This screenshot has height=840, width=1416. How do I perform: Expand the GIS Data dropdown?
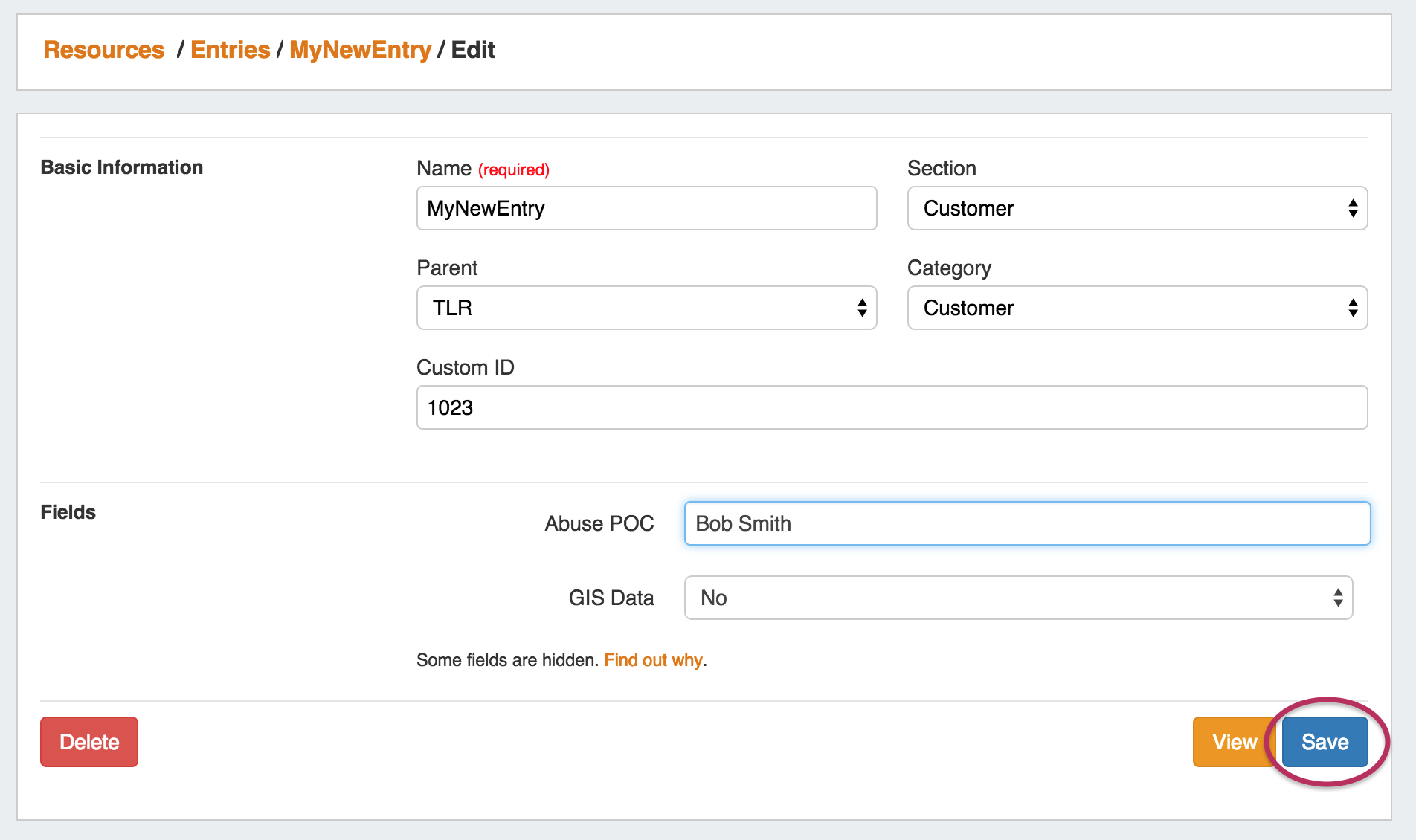click(x=1017, y=598)
